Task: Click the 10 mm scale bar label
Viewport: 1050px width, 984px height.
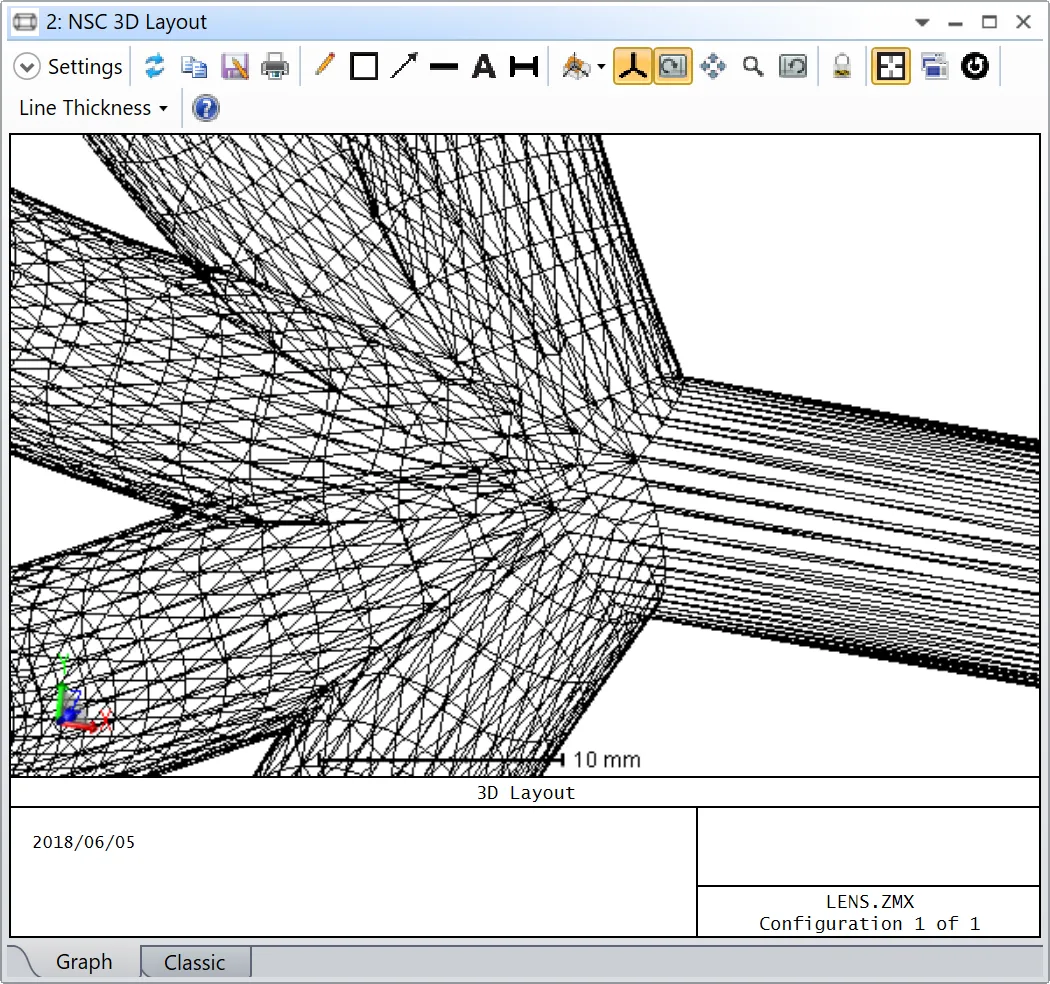Action: (607, 760)
